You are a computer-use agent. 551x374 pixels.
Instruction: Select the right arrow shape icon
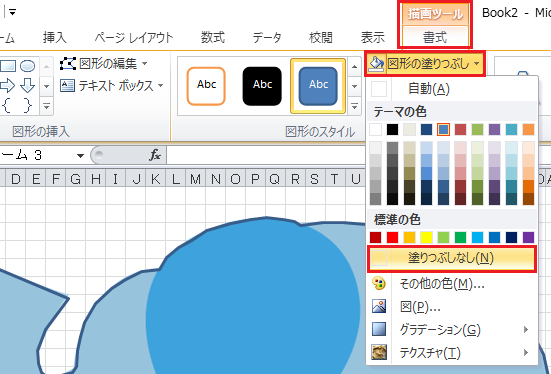7,85
